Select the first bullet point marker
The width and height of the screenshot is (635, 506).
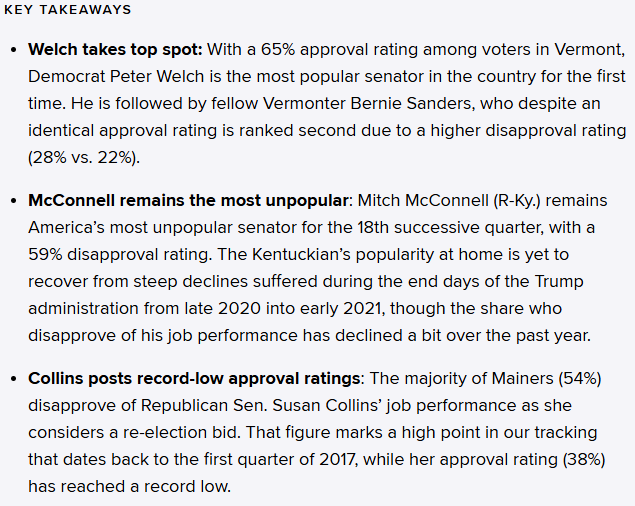pos(14,50)
